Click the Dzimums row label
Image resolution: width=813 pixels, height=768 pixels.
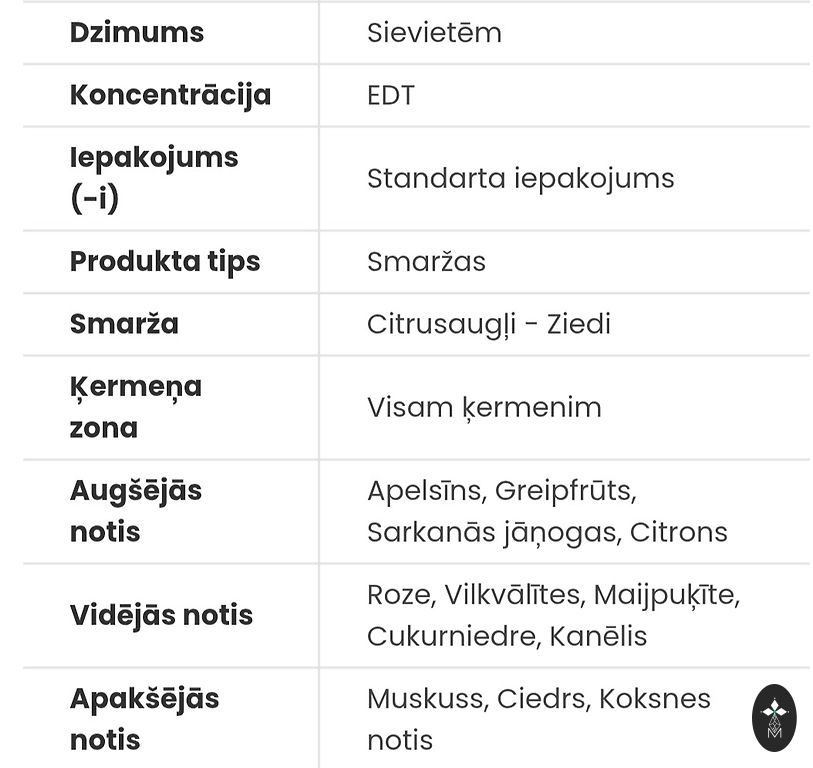pos(136,33)
